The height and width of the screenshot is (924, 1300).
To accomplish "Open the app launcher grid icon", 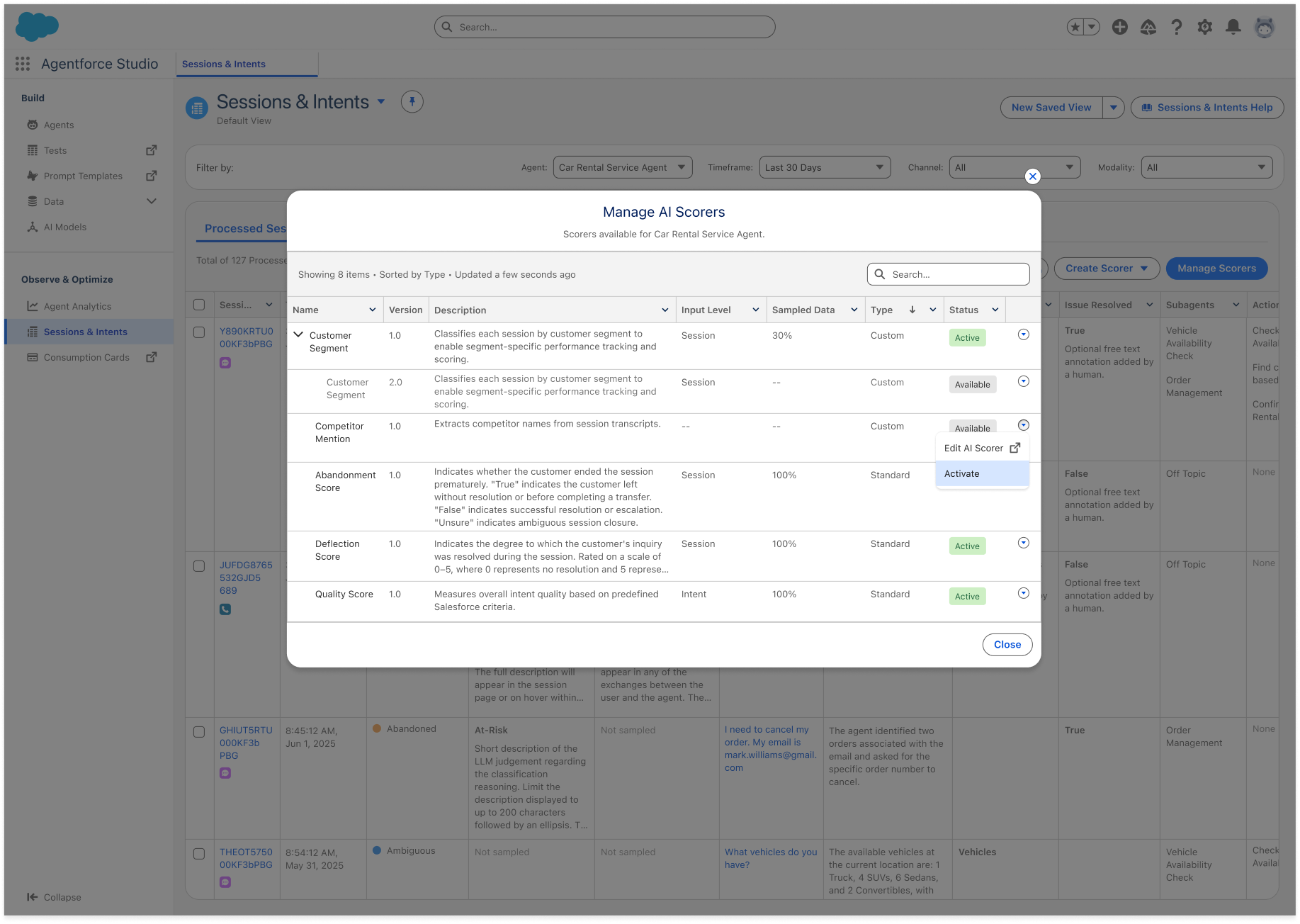I will click(x=23, y=64).
